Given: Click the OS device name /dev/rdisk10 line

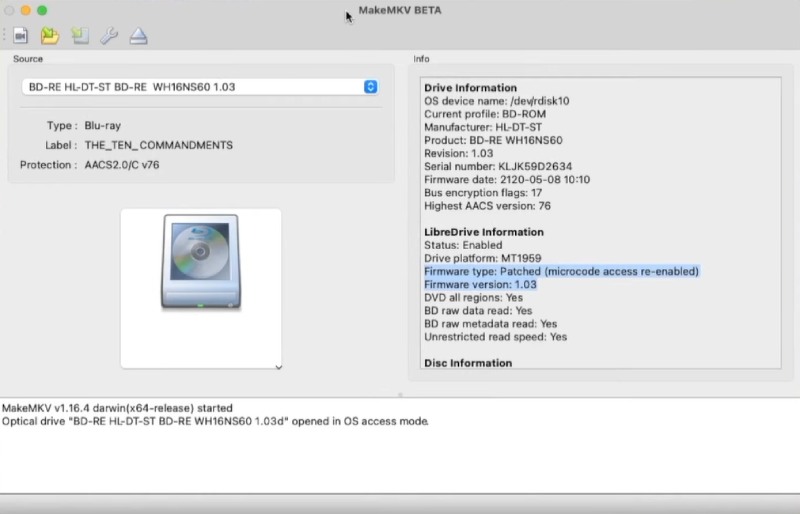Looking at the screenshot, I should point(496,101).
